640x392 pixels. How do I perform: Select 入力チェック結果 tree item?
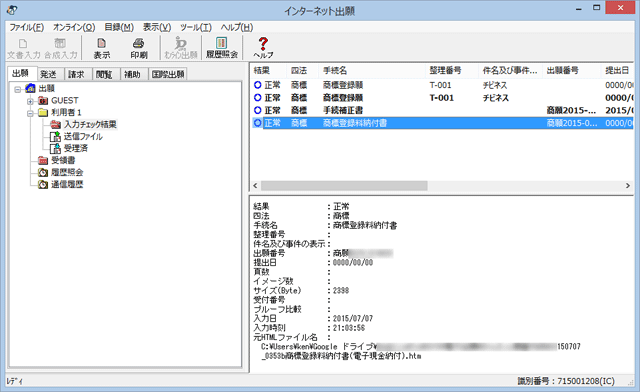click(90, 124)
